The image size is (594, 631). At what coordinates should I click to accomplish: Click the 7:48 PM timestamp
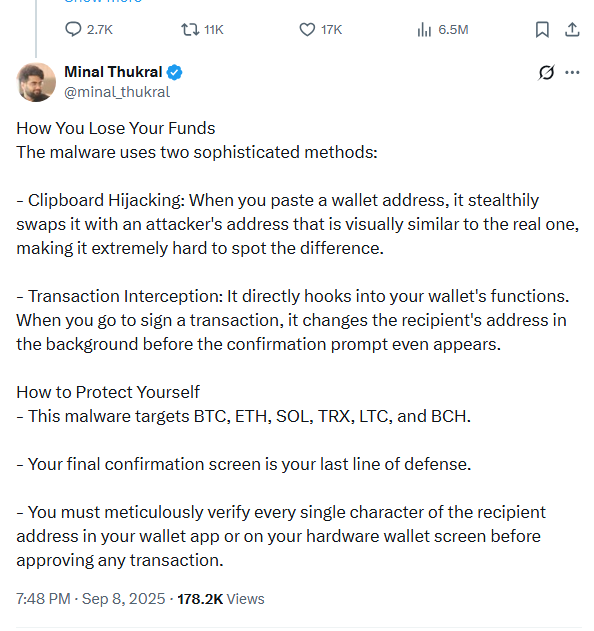coord(43,599)
